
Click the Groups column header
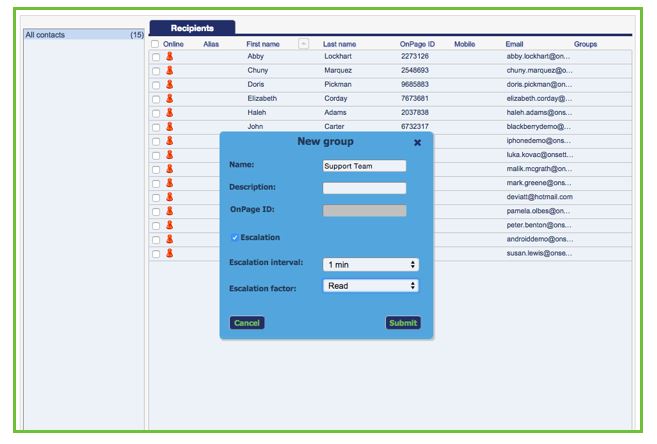click(585, 44)
